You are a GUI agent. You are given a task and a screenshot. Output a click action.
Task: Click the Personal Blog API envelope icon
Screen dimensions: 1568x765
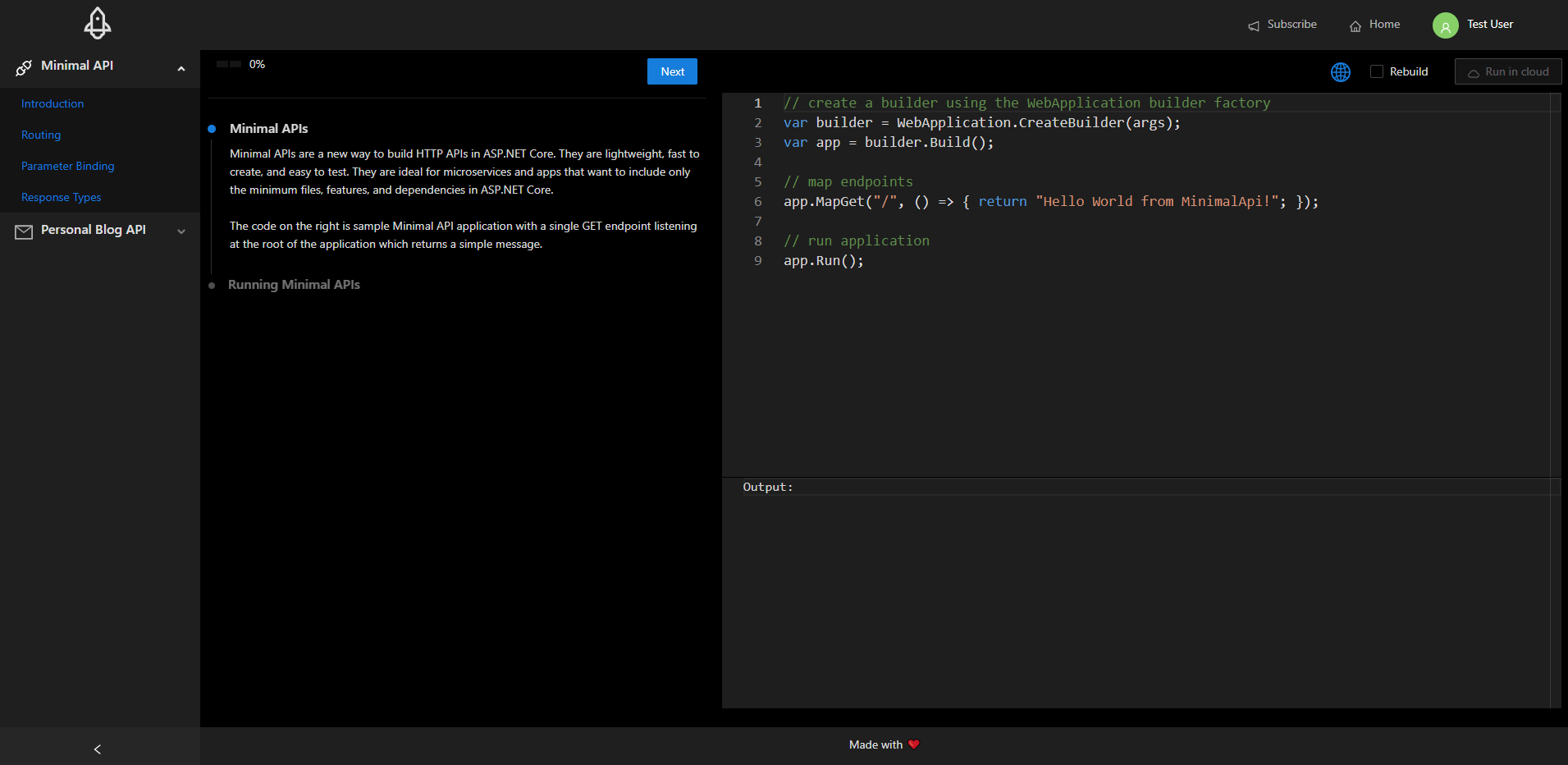(24, 232)
